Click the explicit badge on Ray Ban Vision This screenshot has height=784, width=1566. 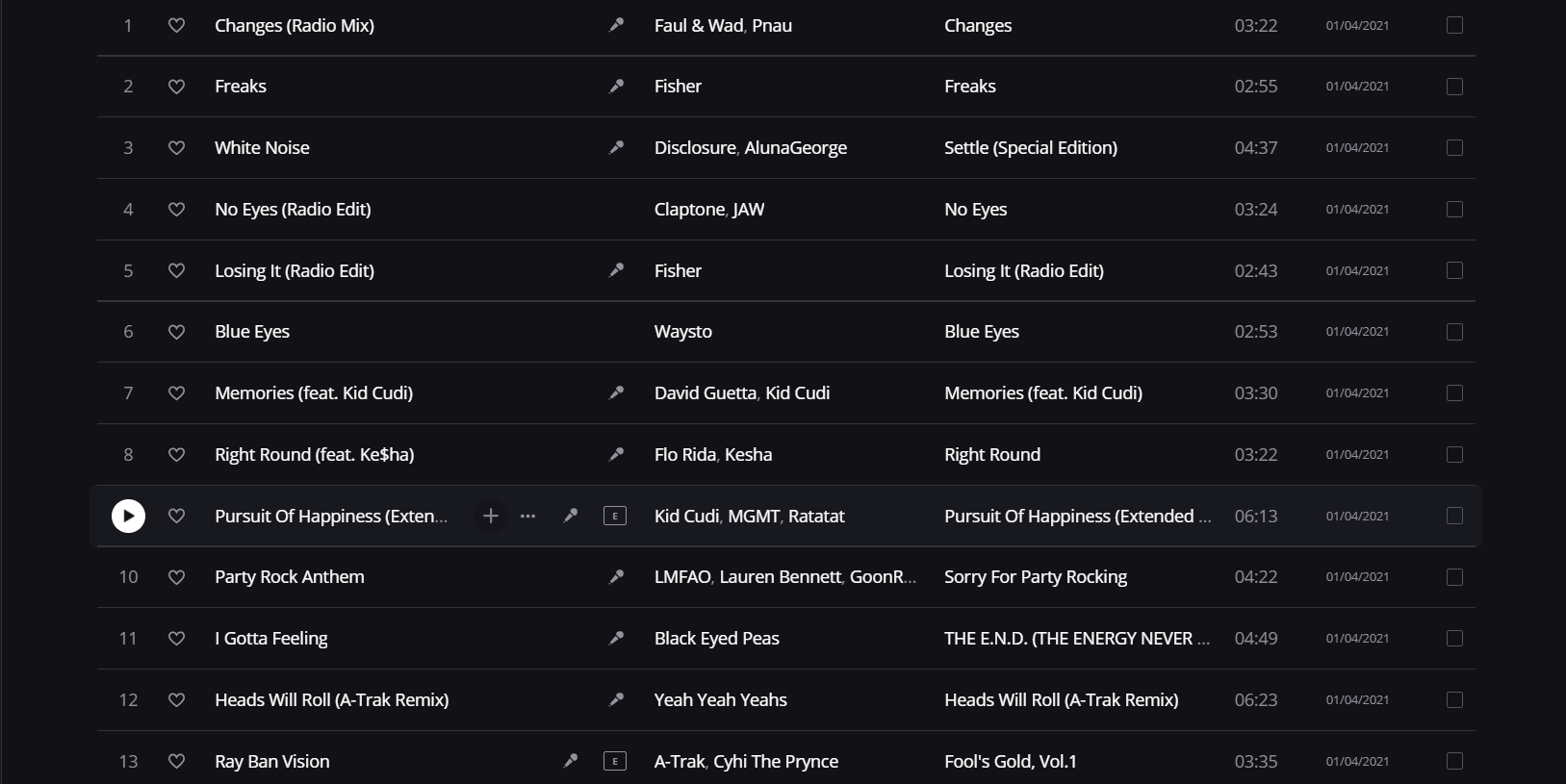pyautogui.click(x=615, y=761)
